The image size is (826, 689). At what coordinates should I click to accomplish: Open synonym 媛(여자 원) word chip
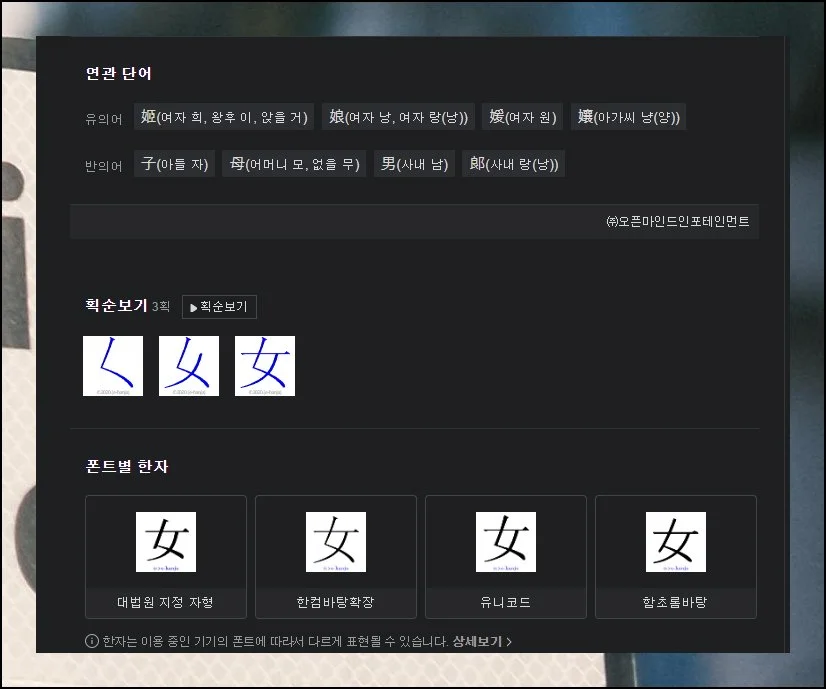pos(522,117)
